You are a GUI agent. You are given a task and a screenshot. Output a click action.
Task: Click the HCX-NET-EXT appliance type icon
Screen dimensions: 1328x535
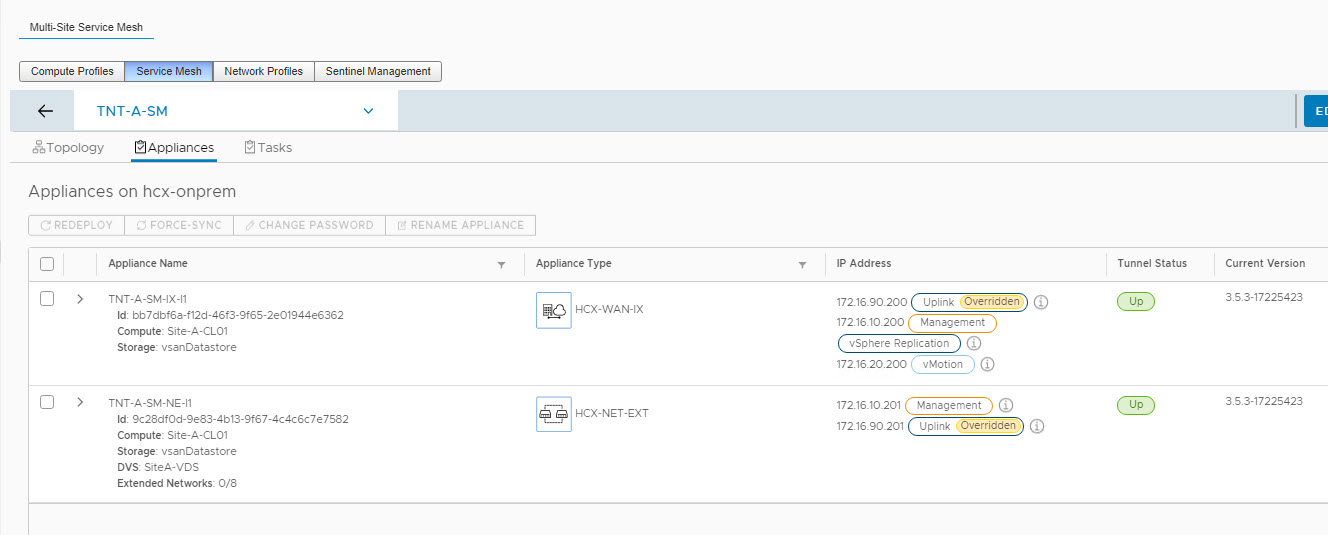[x=553, y=414]
